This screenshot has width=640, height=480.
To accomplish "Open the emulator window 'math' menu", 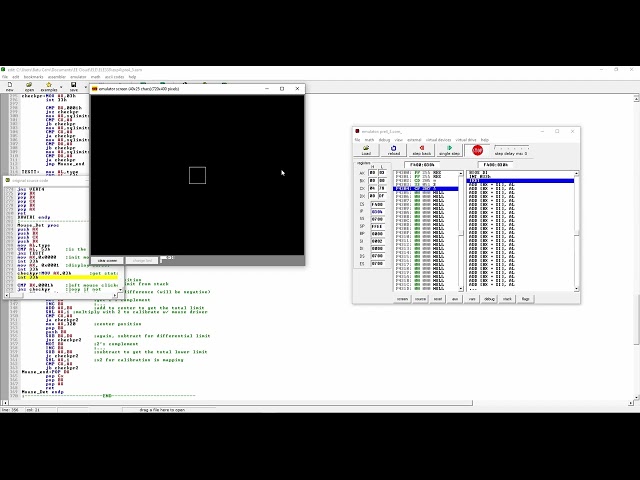I will pos(369,140).
